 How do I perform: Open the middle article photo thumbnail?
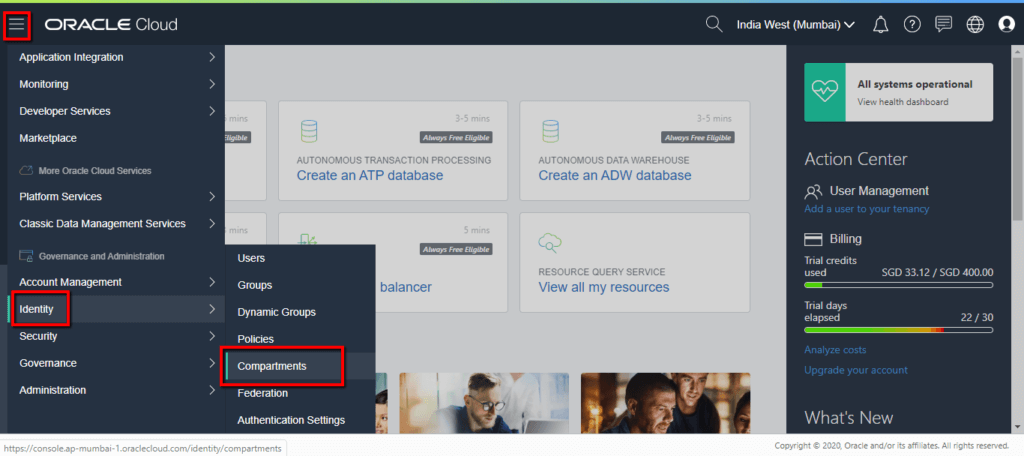click(484, 403)
